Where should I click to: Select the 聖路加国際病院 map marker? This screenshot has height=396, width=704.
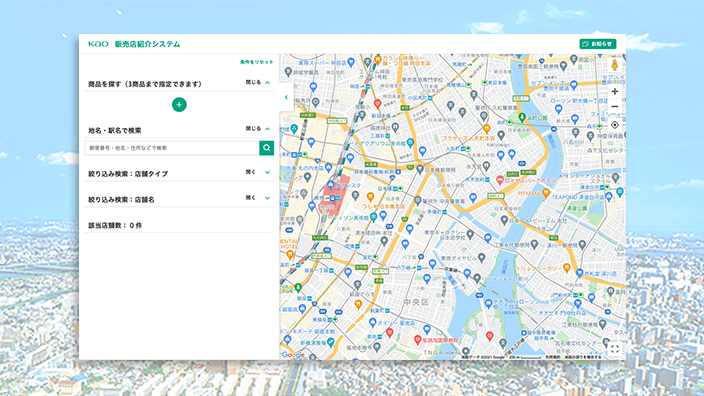[x=418, y=340]
